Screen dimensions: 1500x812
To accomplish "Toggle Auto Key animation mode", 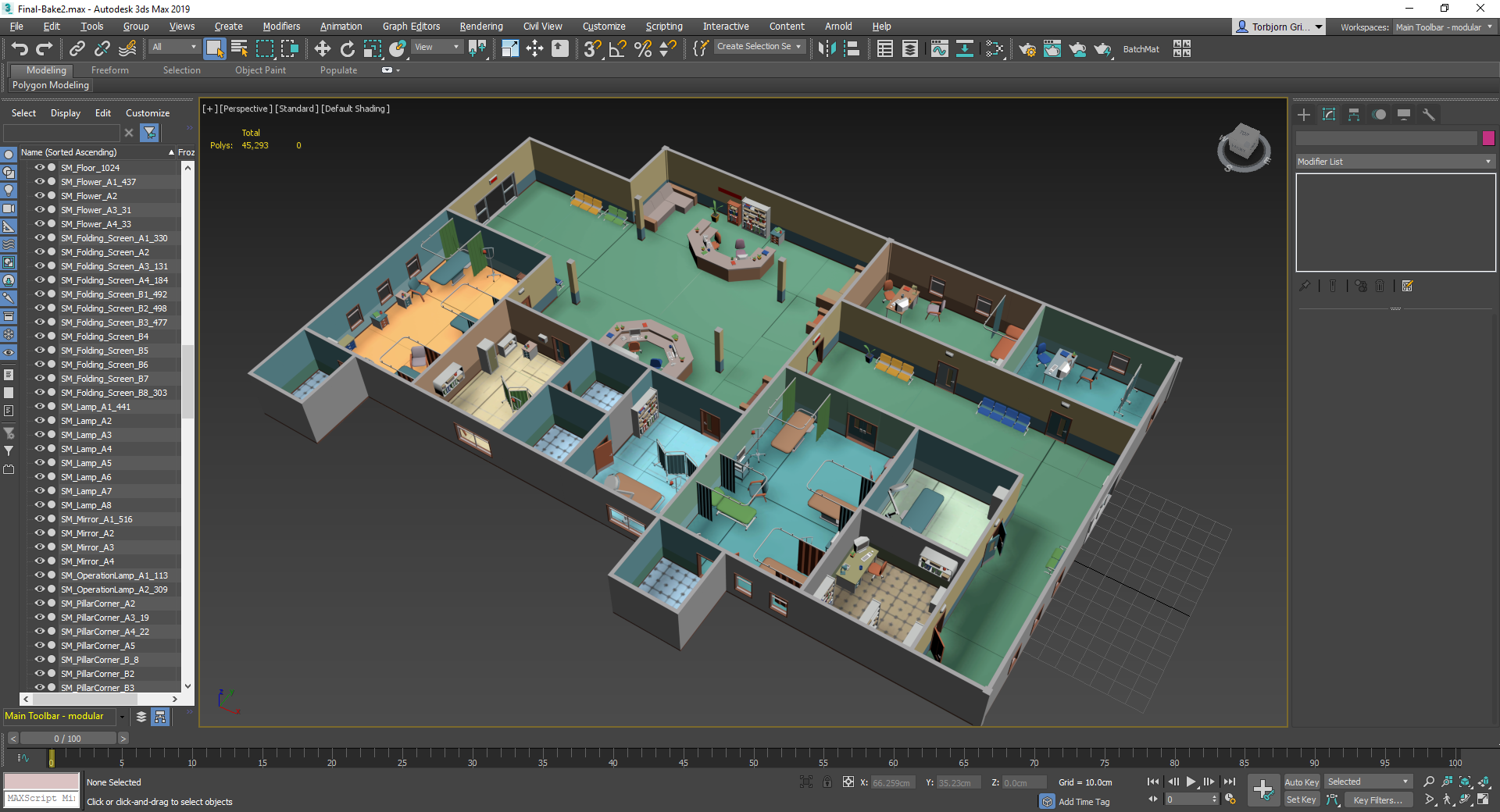I will tap(1302, 782).
